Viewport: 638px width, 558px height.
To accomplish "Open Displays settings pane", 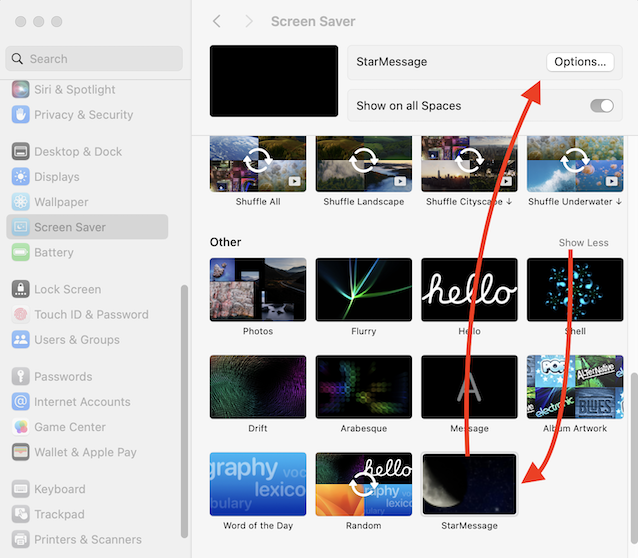I will click(x=57, y=177).
